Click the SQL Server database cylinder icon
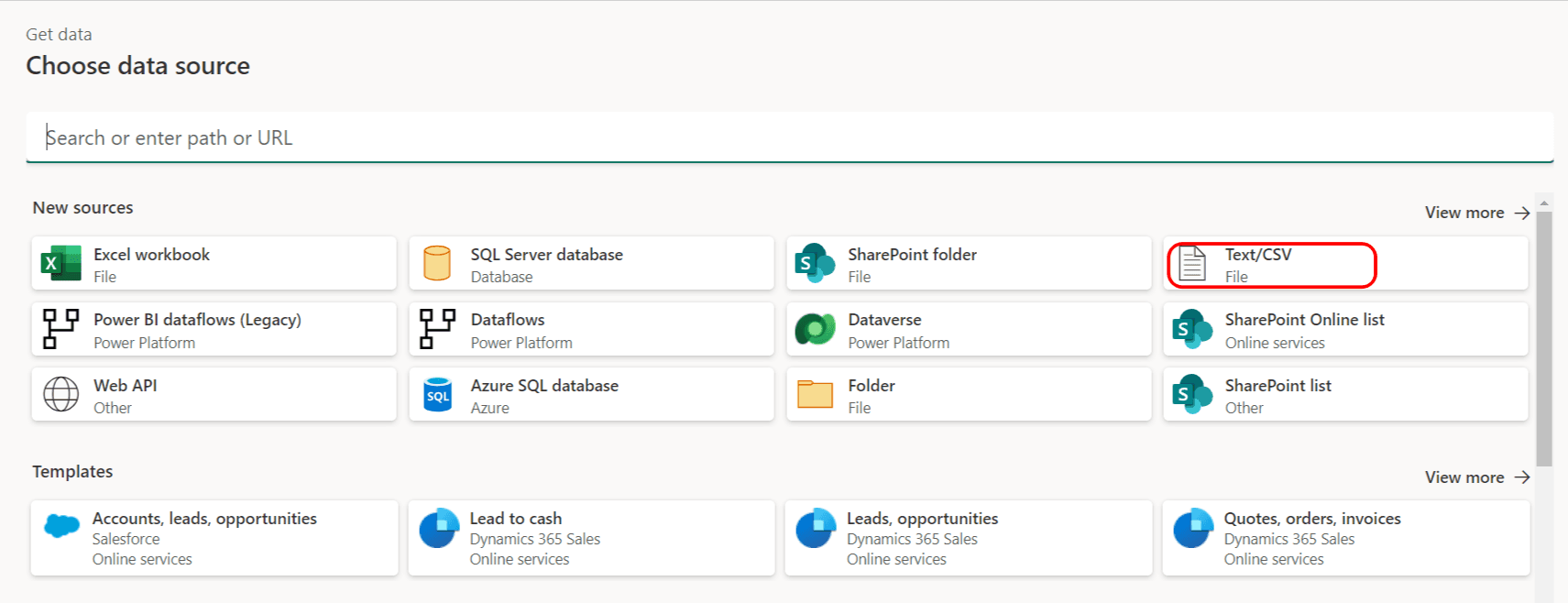 point(437,264)
